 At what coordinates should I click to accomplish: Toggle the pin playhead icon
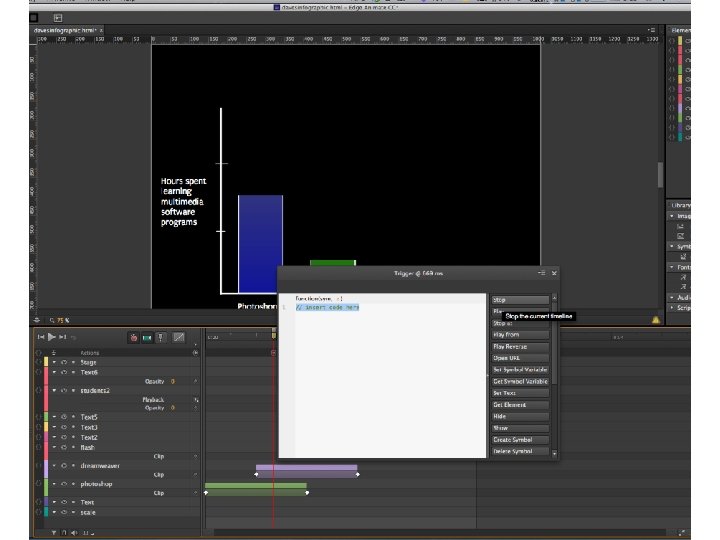point(160,338)
